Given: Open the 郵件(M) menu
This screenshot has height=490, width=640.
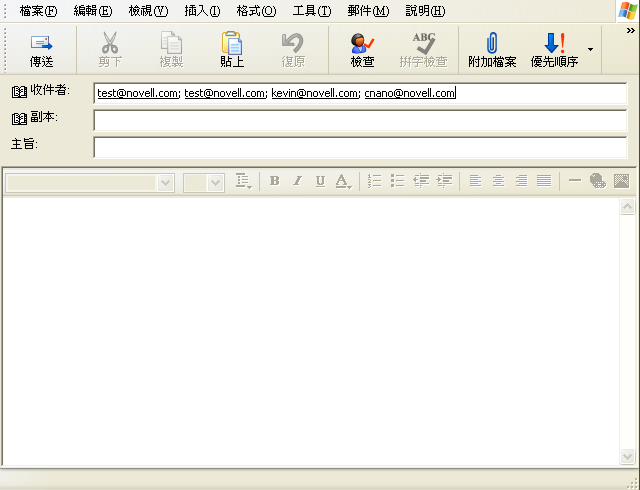Looking at the screenshot, I should 368,11.
